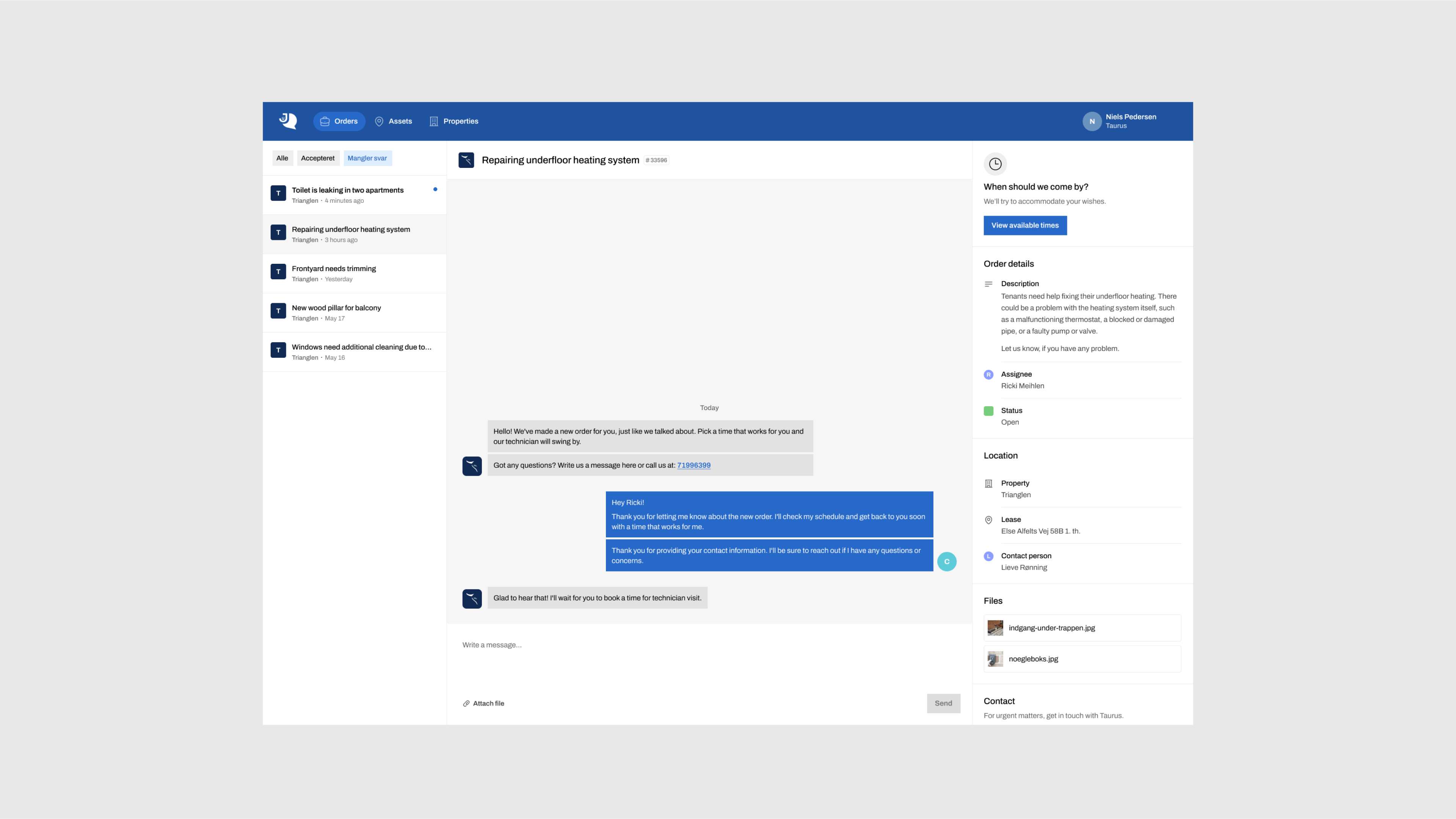This screenshot has height=819, width=1456.
Task: Click the T icon beside 'New wood pillar'
Action: (278, 311)
